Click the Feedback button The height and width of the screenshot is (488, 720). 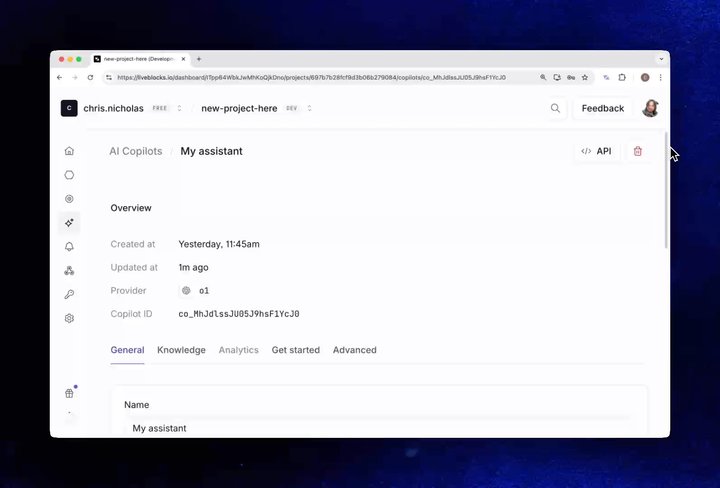pyautogui.click(x=602, y=108)
